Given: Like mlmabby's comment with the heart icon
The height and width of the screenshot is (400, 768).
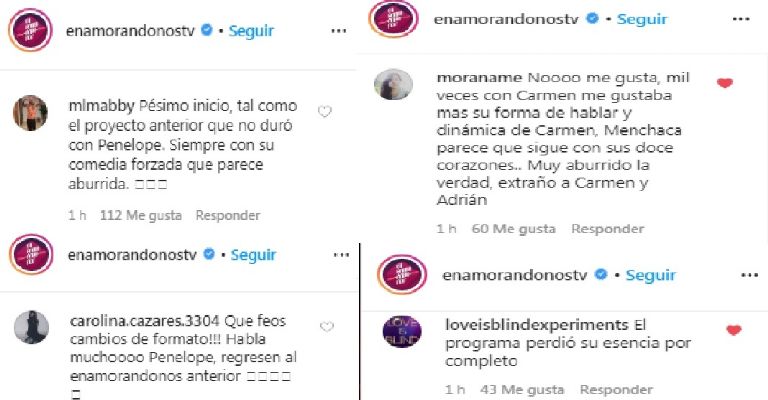Looking at the screenshot, I should 325,112.
